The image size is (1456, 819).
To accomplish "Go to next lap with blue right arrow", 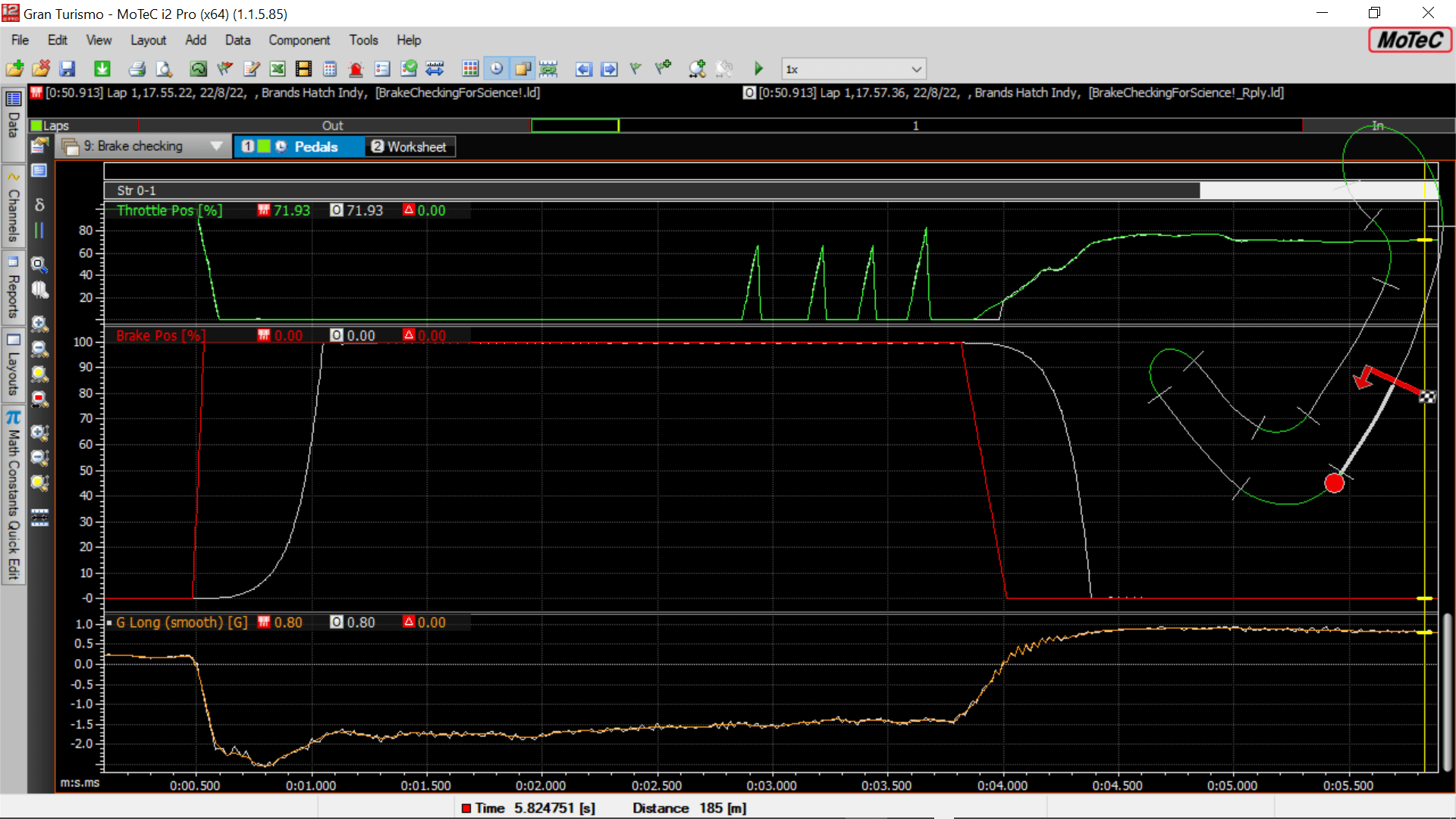I will [x=610, y=69].
